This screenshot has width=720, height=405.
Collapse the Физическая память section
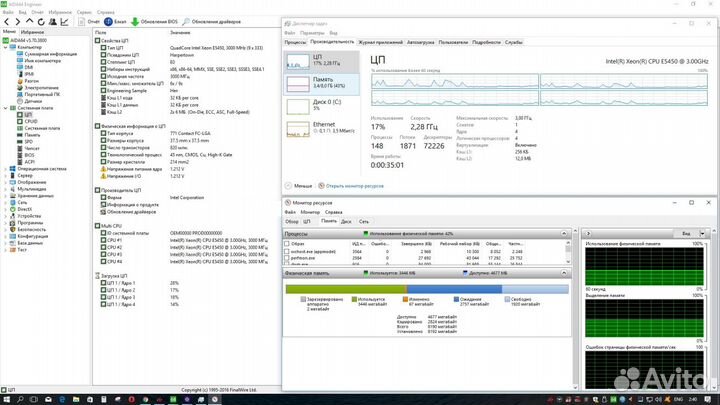click(x=564, y=273)
